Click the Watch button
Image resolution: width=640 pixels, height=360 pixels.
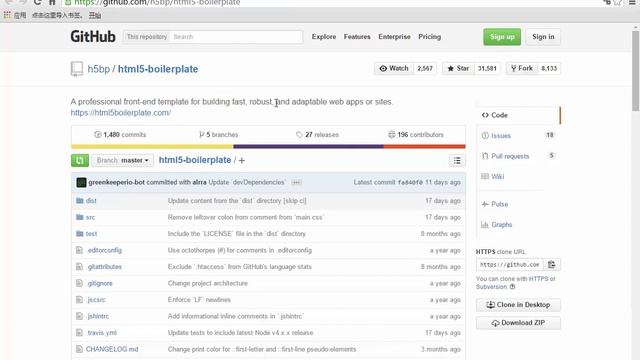tap(394, 68)
